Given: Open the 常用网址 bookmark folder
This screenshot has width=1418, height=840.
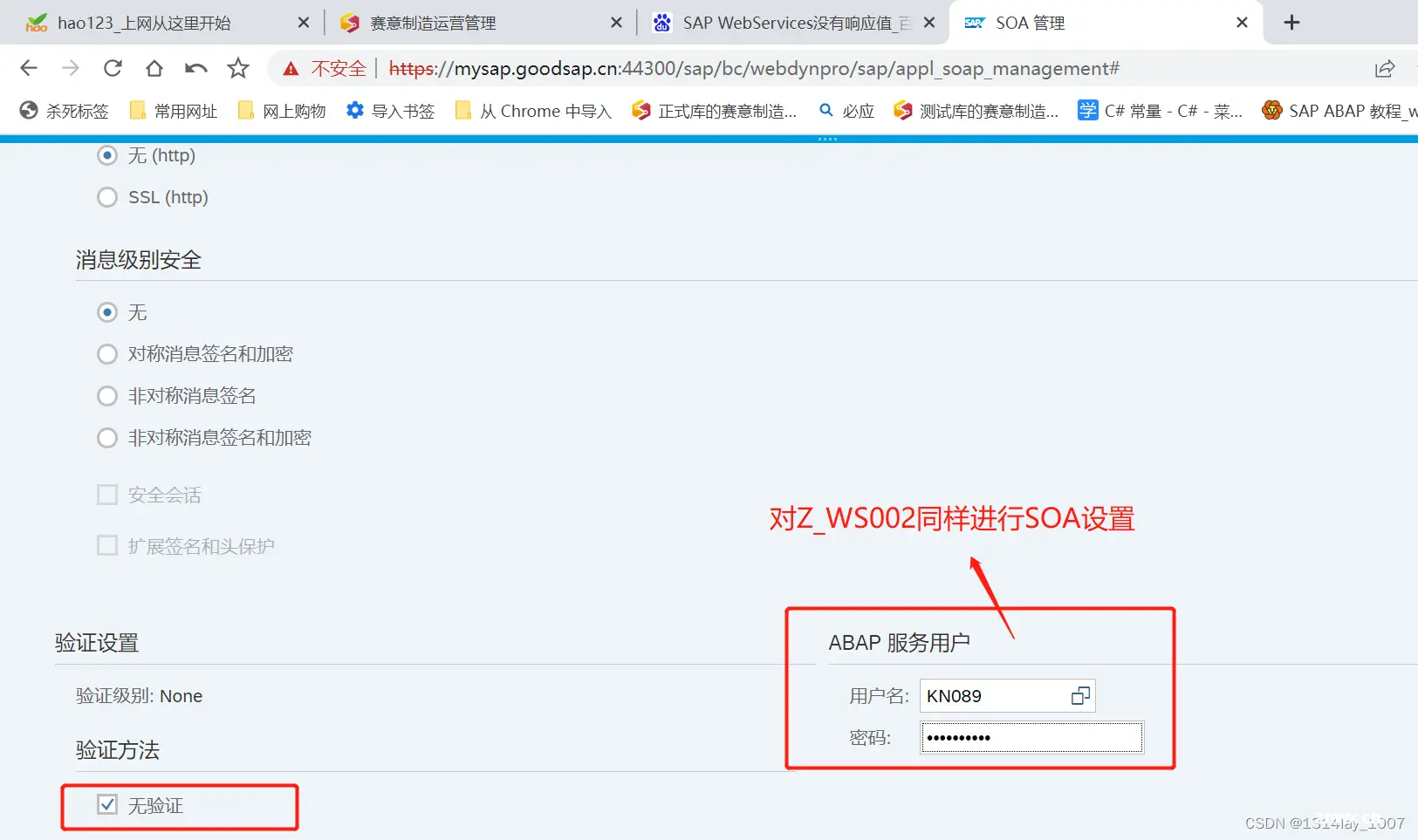Looking at the screenshot, I should [173, 111].
